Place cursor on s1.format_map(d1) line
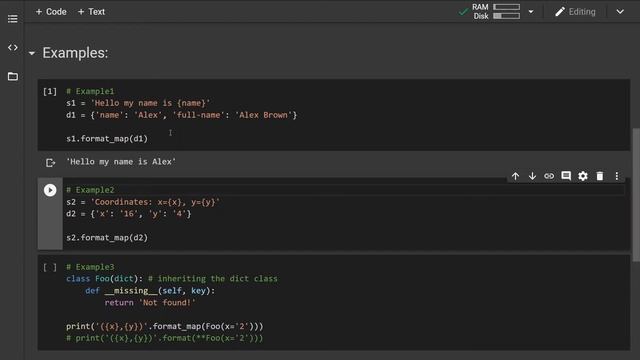 tap(107, 139)
